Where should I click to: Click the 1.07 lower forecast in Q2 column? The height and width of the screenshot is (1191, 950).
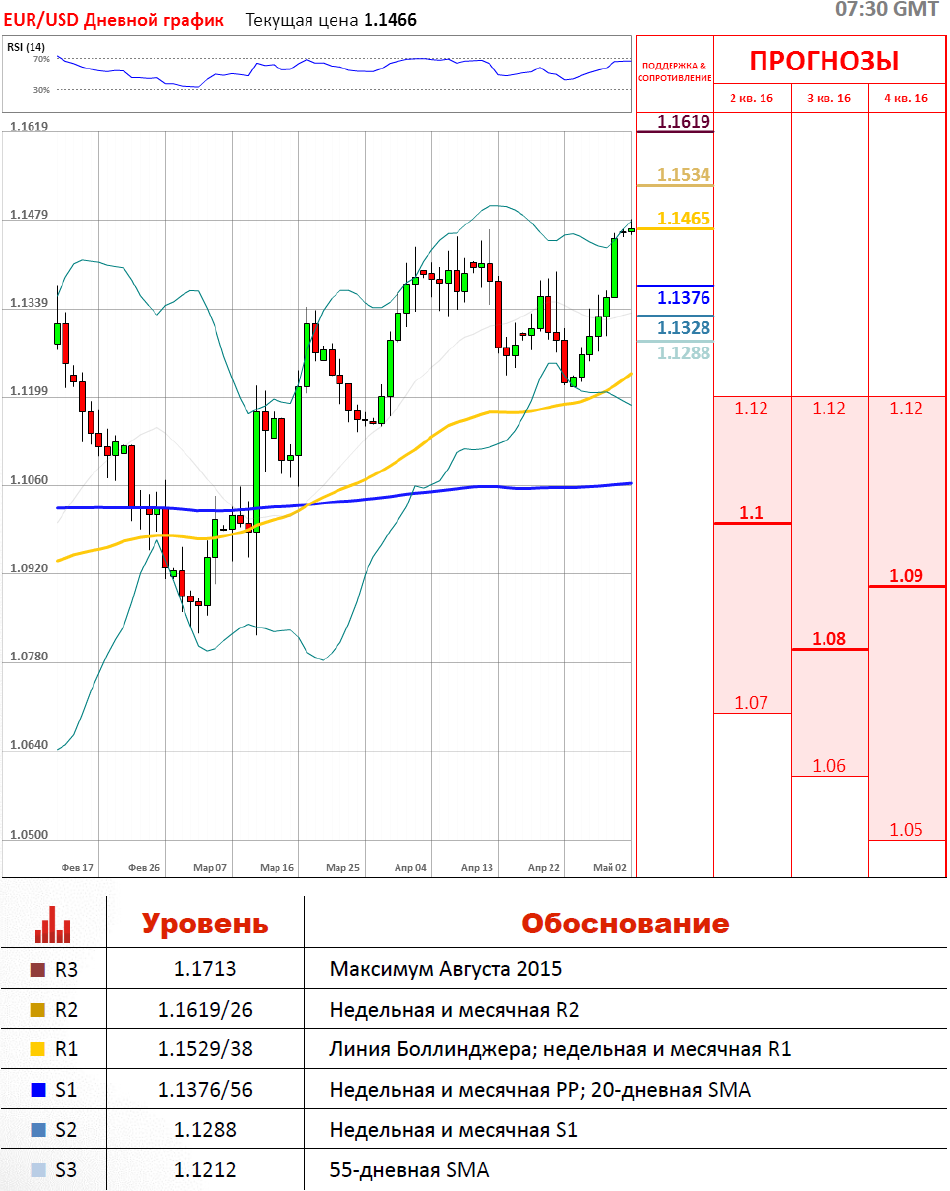751,703
